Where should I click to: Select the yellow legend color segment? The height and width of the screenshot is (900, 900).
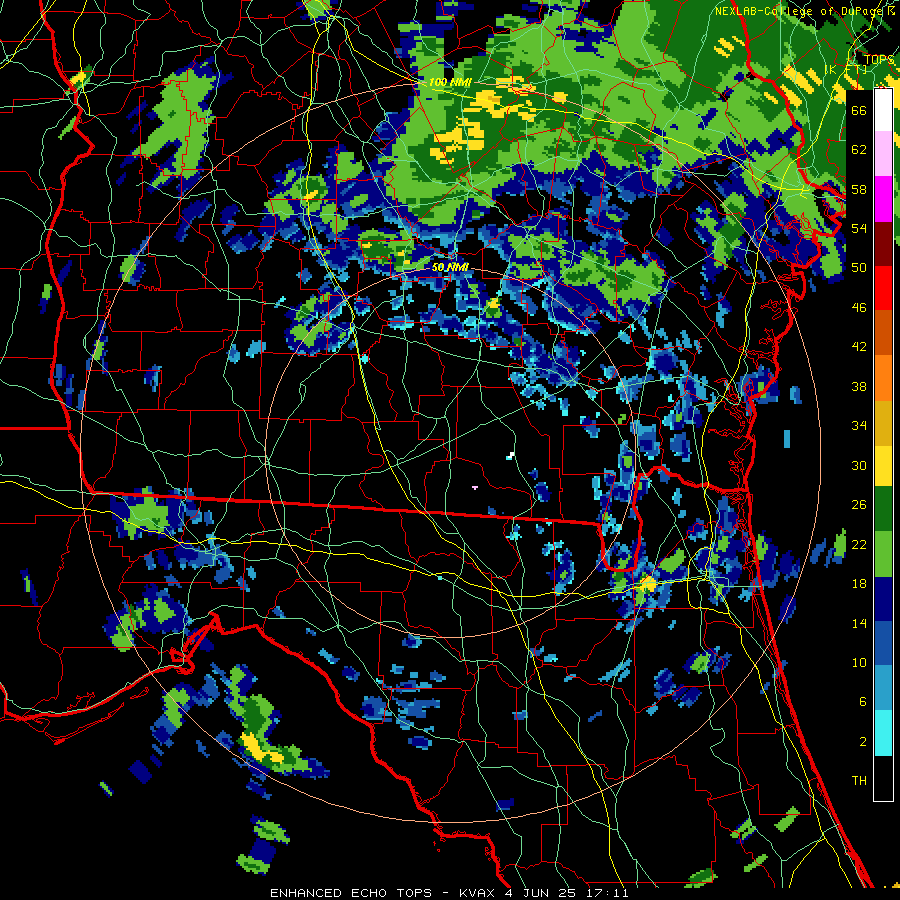883,466
